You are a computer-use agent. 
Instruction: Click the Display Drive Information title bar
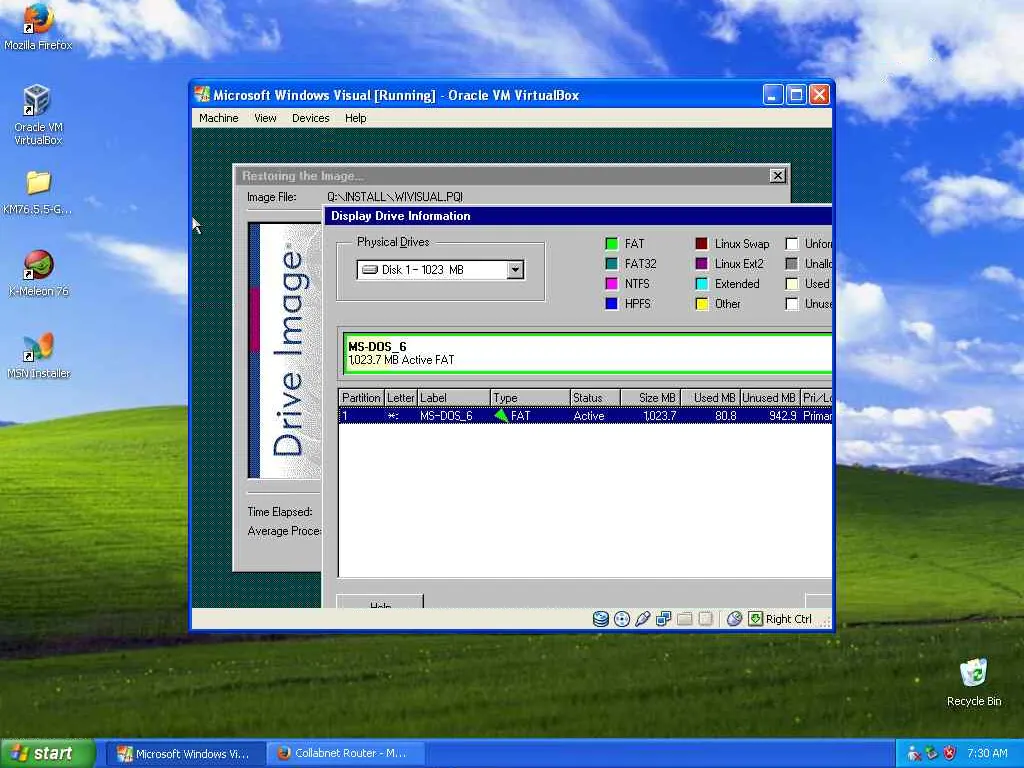(579, 216)
